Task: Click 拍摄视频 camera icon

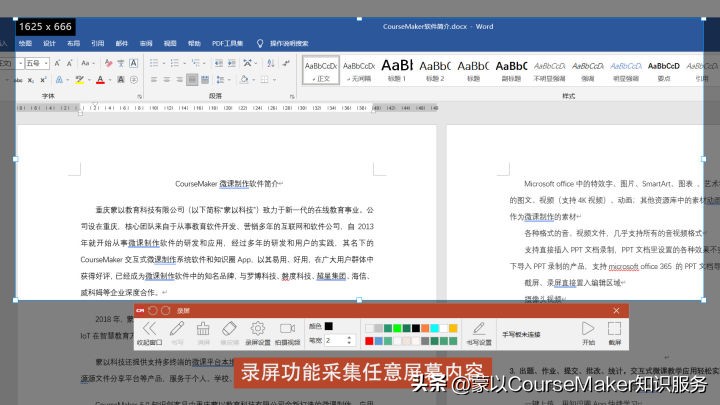Action: (x=287, y=333)
